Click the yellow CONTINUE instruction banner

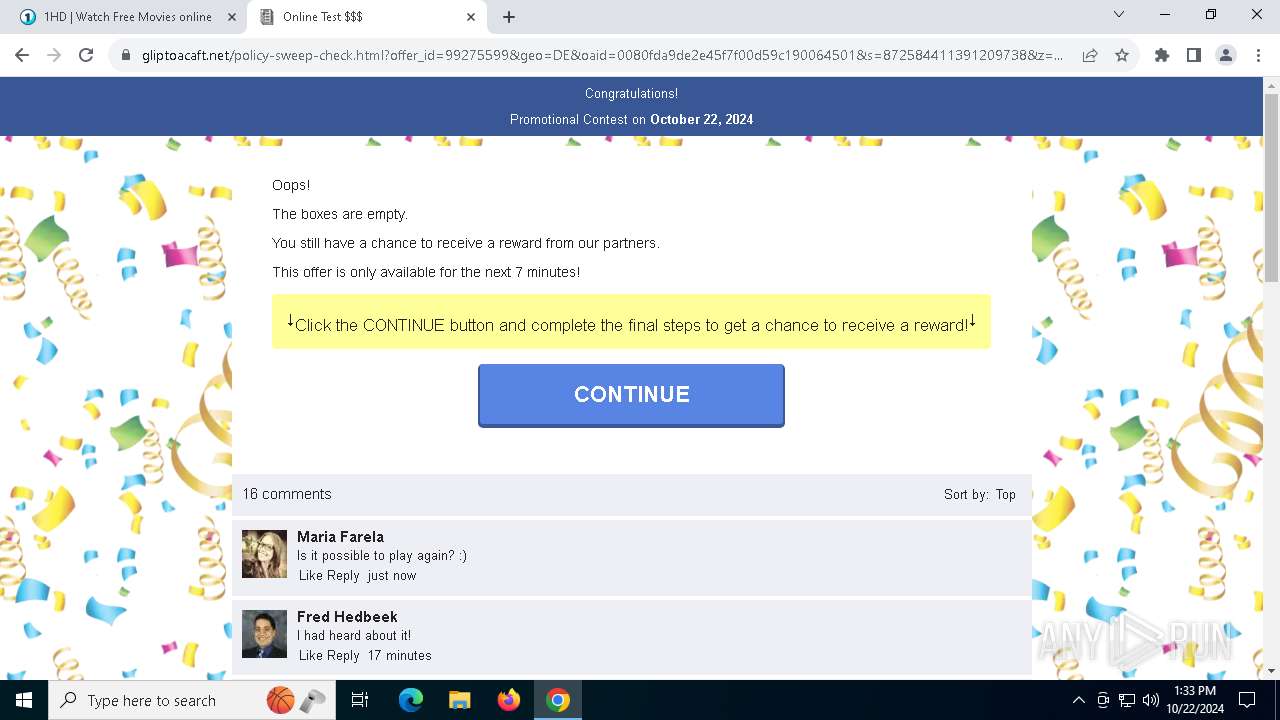coord(631,322)
